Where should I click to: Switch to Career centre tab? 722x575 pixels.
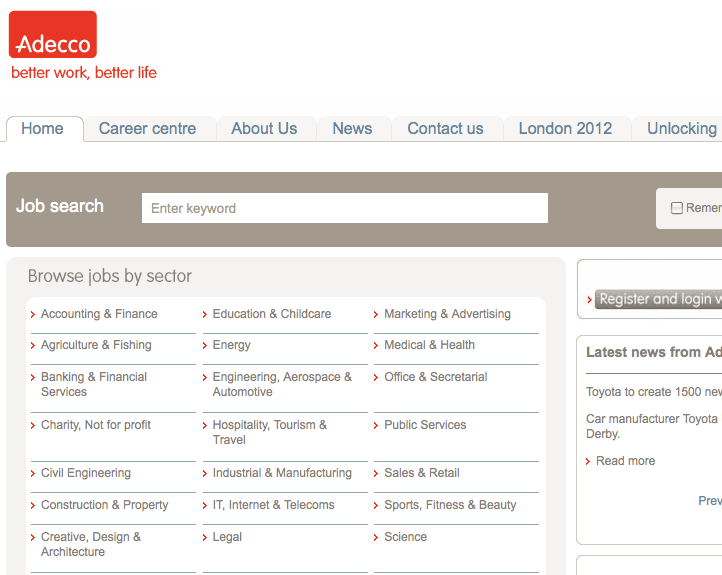pyautogui.click(x=147, y=128)
